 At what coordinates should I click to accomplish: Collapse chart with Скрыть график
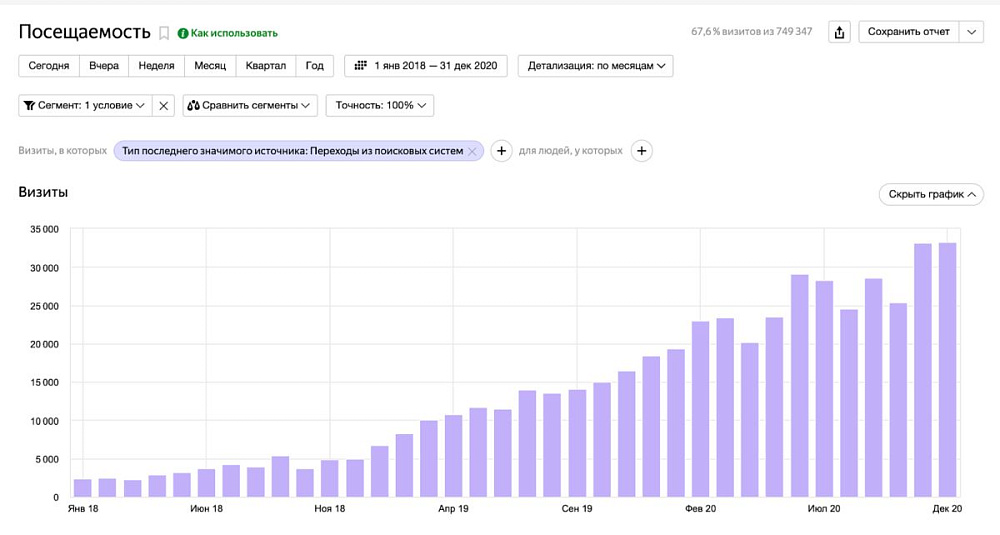pyautogui.click(x=930, y=194)
